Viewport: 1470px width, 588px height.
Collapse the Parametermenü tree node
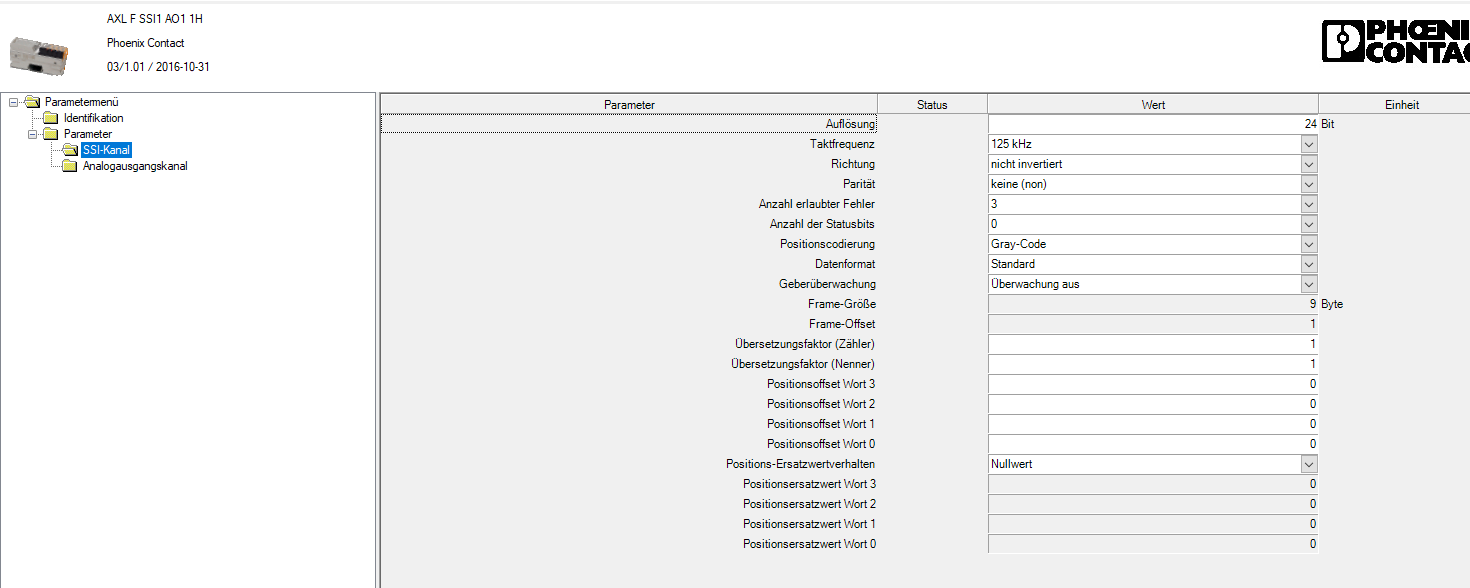pos(14,102)
